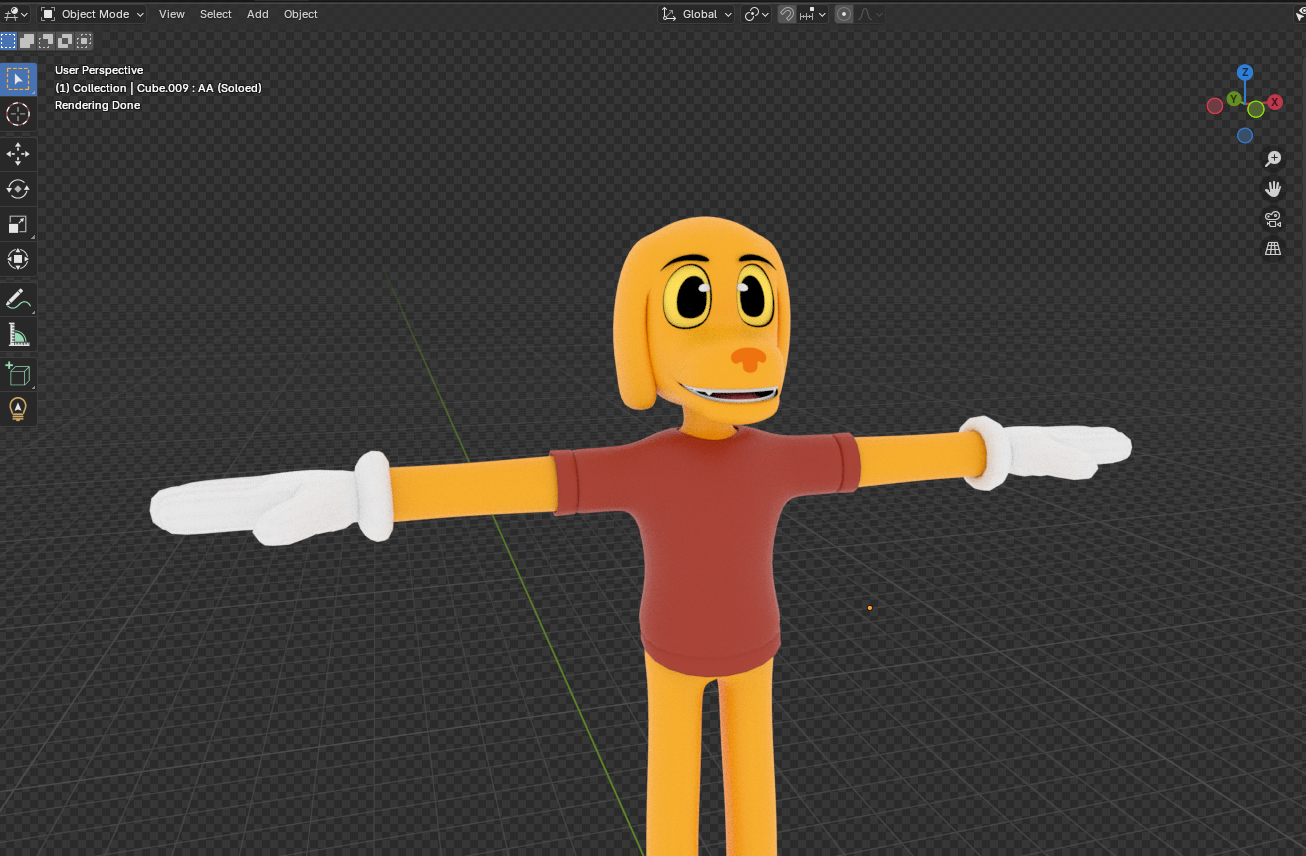Toggle camera view with the camera icon
1306x856 pixels.
(x=1273, y=219)
